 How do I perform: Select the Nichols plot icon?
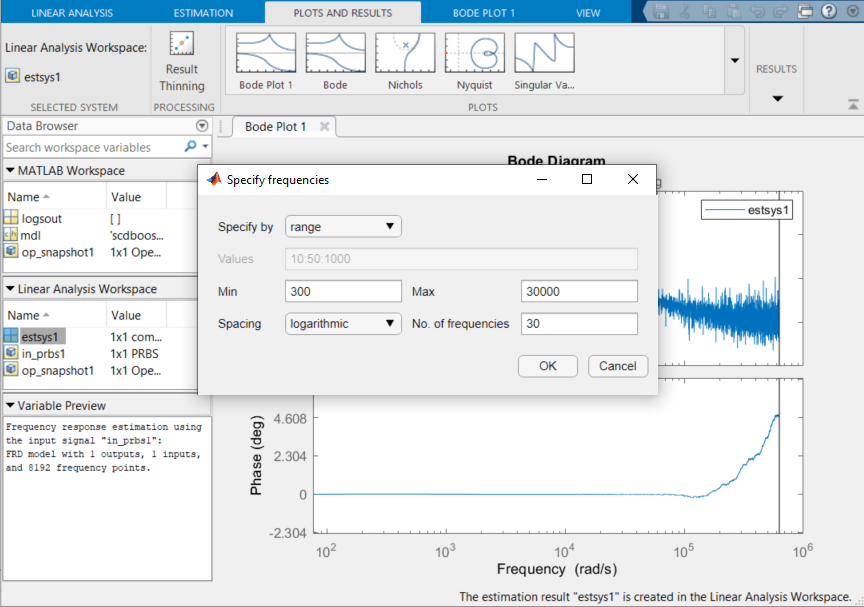405,54
